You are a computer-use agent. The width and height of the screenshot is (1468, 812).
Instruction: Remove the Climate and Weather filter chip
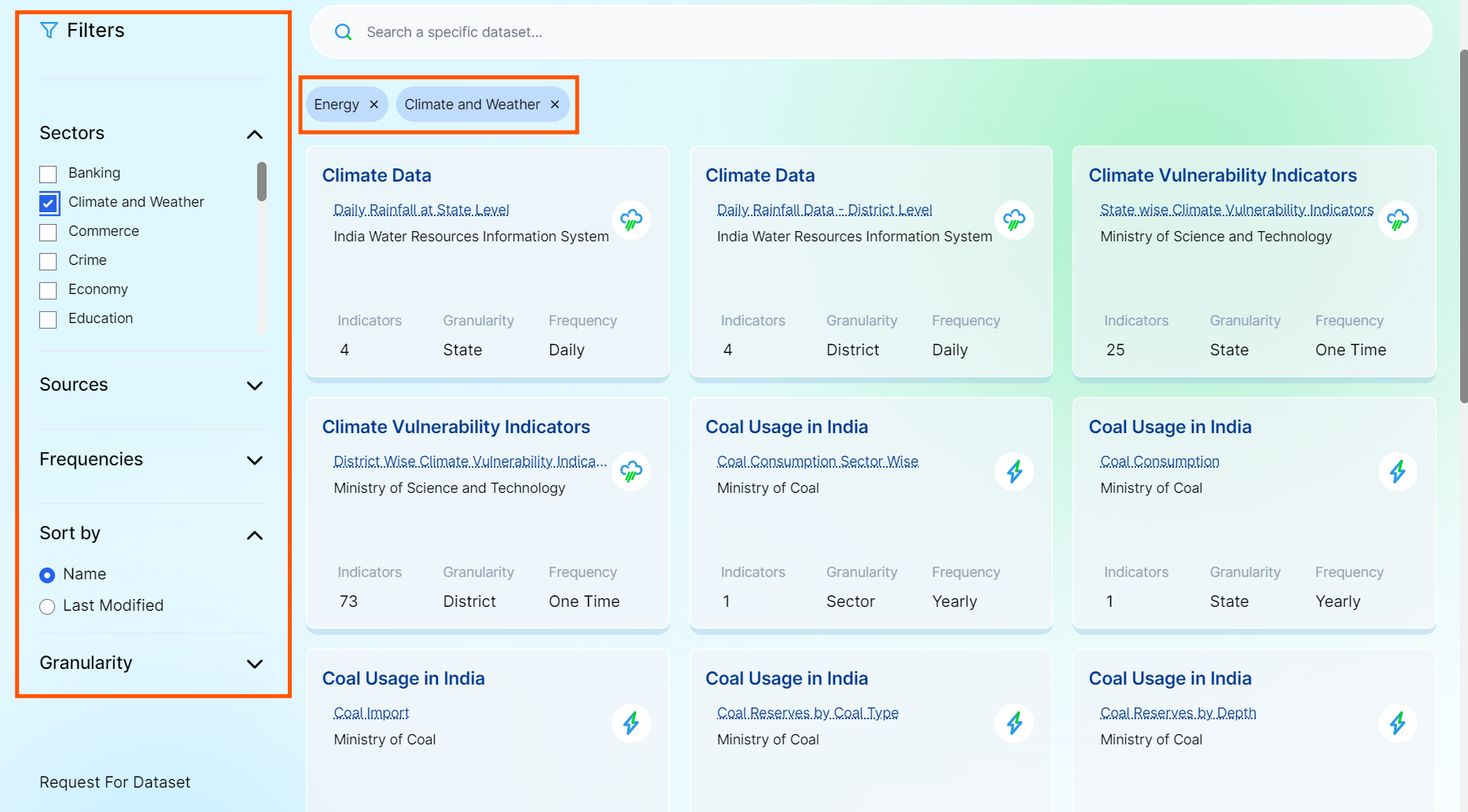(555, 105)
